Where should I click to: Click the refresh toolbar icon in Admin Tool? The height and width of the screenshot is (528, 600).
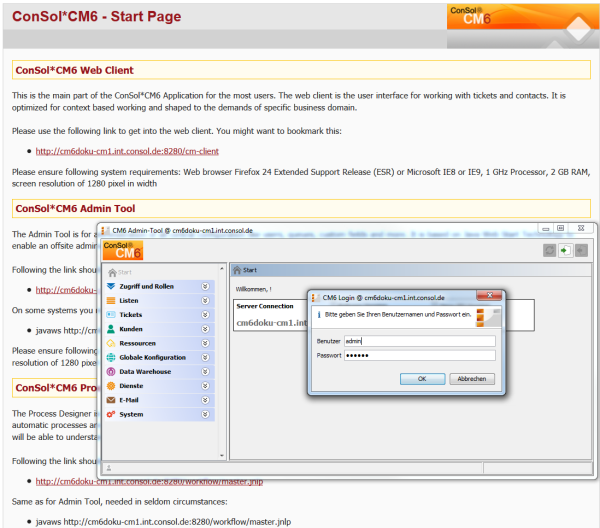[549, 251]
